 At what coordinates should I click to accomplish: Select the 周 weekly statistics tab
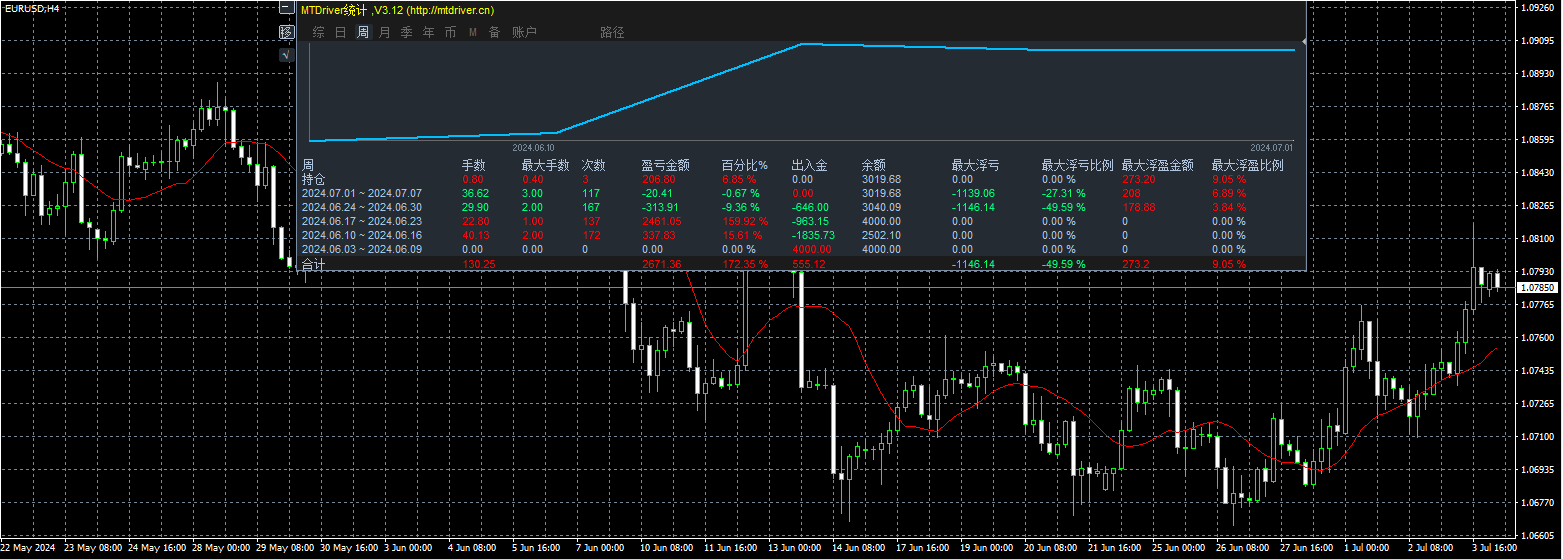click(x=363, y=32)
